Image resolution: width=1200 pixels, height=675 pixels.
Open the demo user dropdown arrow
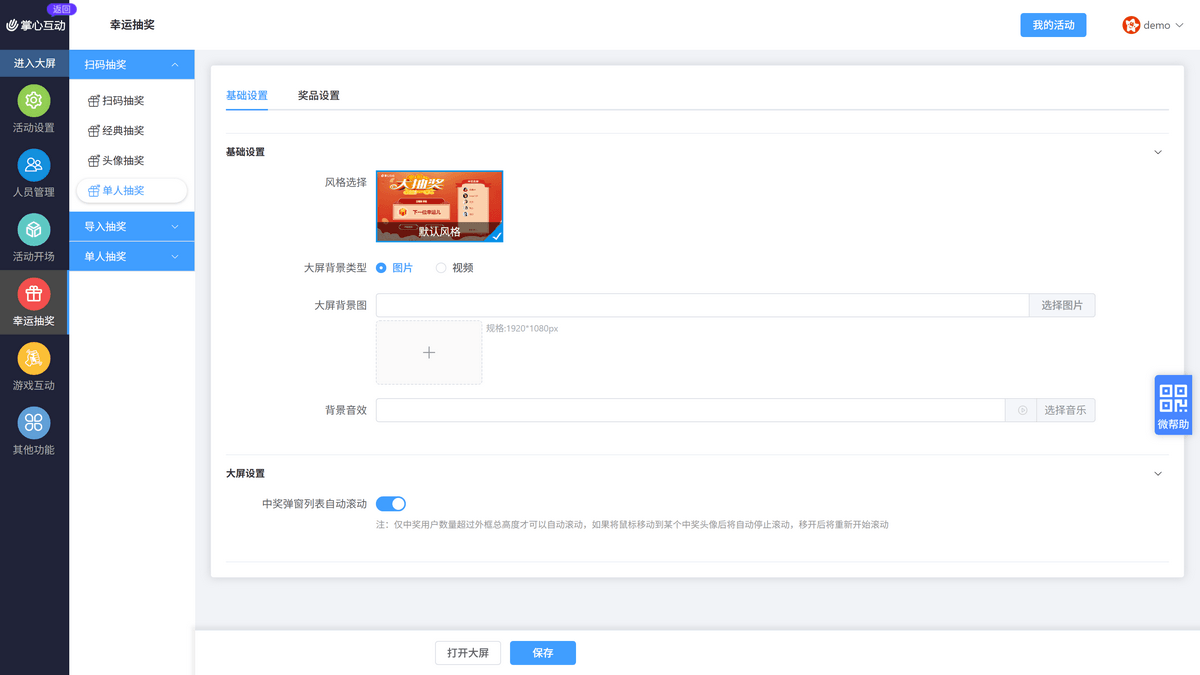[x=1178, y=26]
